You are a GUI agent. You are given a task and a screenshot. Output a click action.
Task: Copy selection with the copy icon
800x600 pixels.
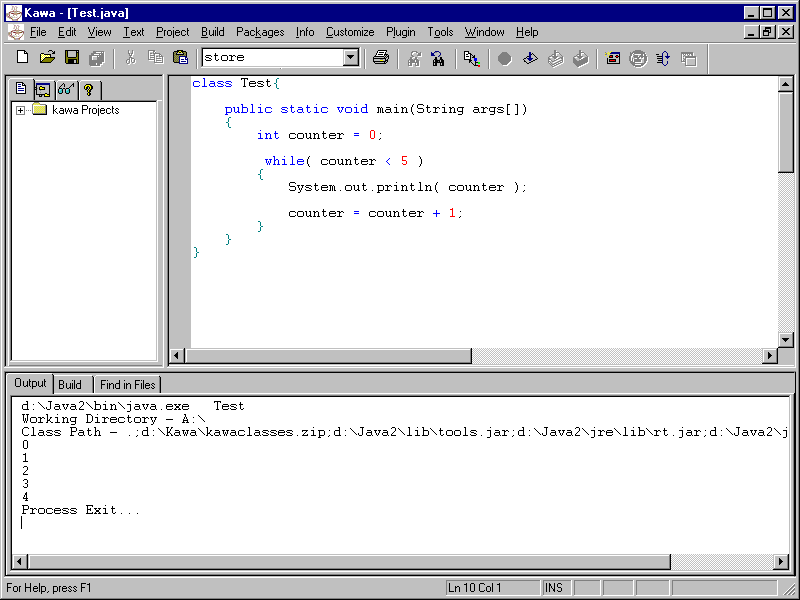pyautogui.click(x=156, y=57)
